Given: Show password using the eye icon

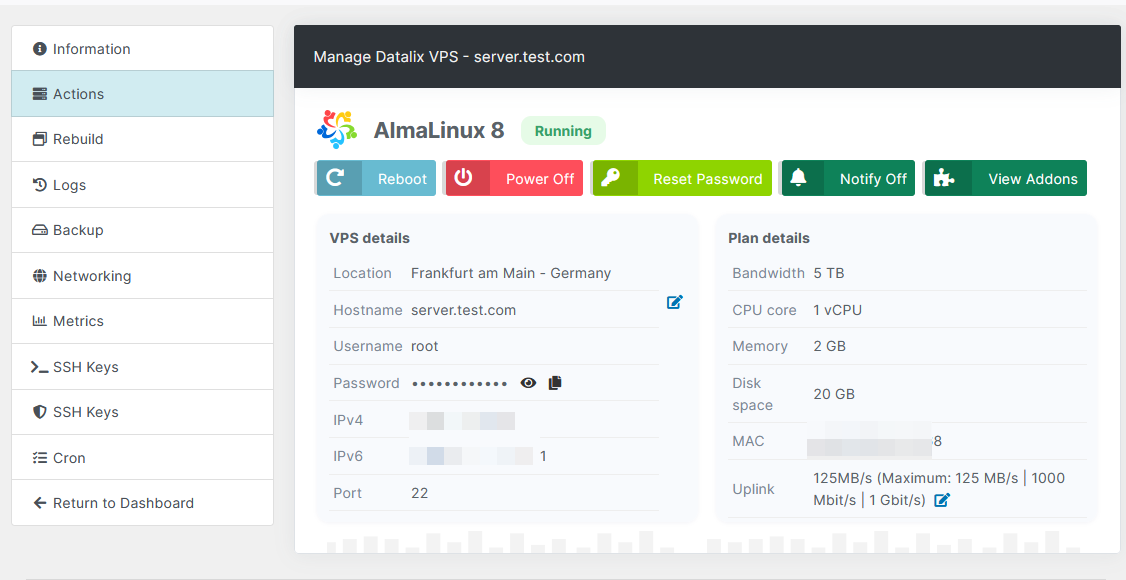Looking at the screenshot, I should 528,383.
